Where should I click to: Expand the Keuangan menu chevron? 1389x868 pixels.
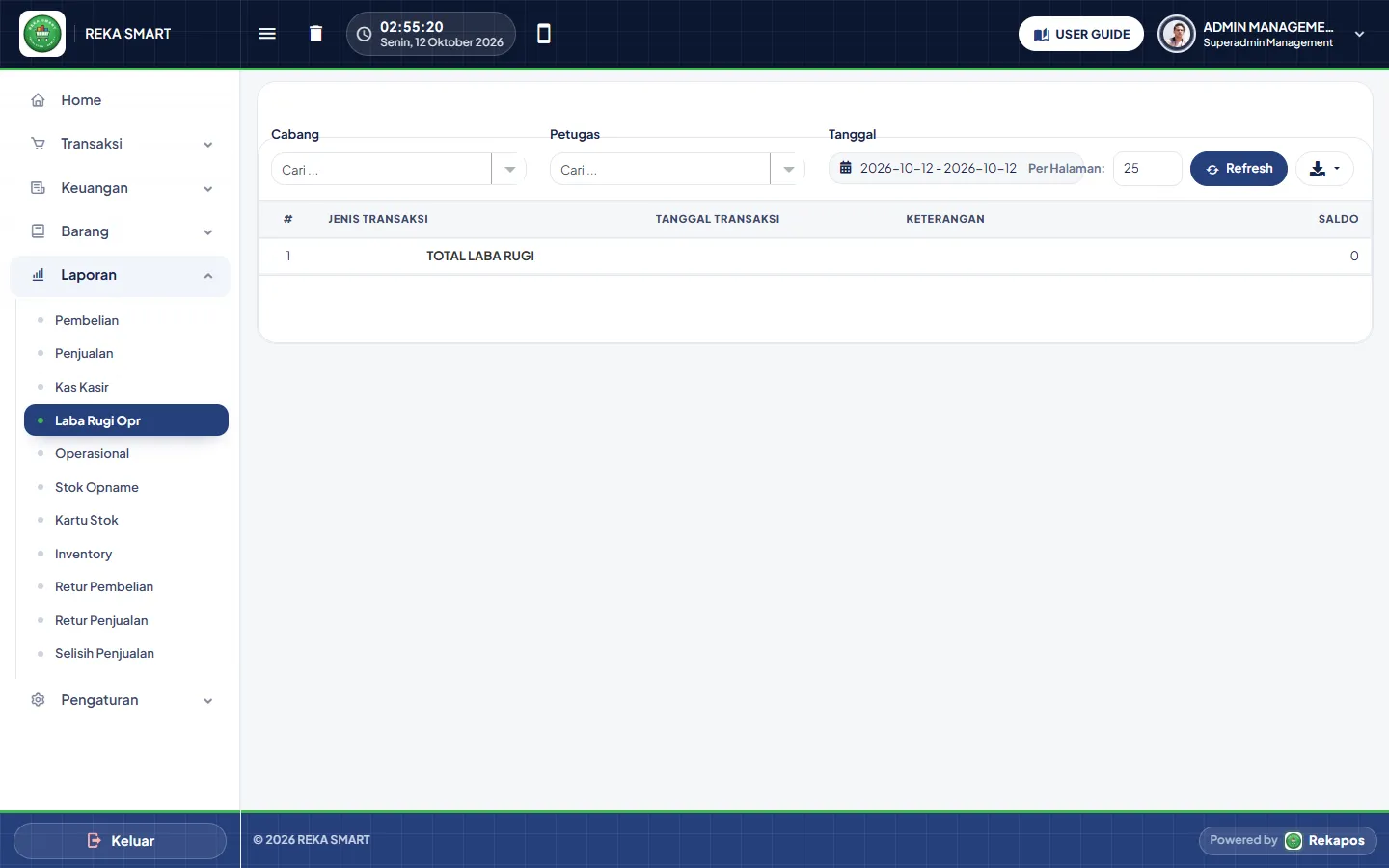point(208,189)
